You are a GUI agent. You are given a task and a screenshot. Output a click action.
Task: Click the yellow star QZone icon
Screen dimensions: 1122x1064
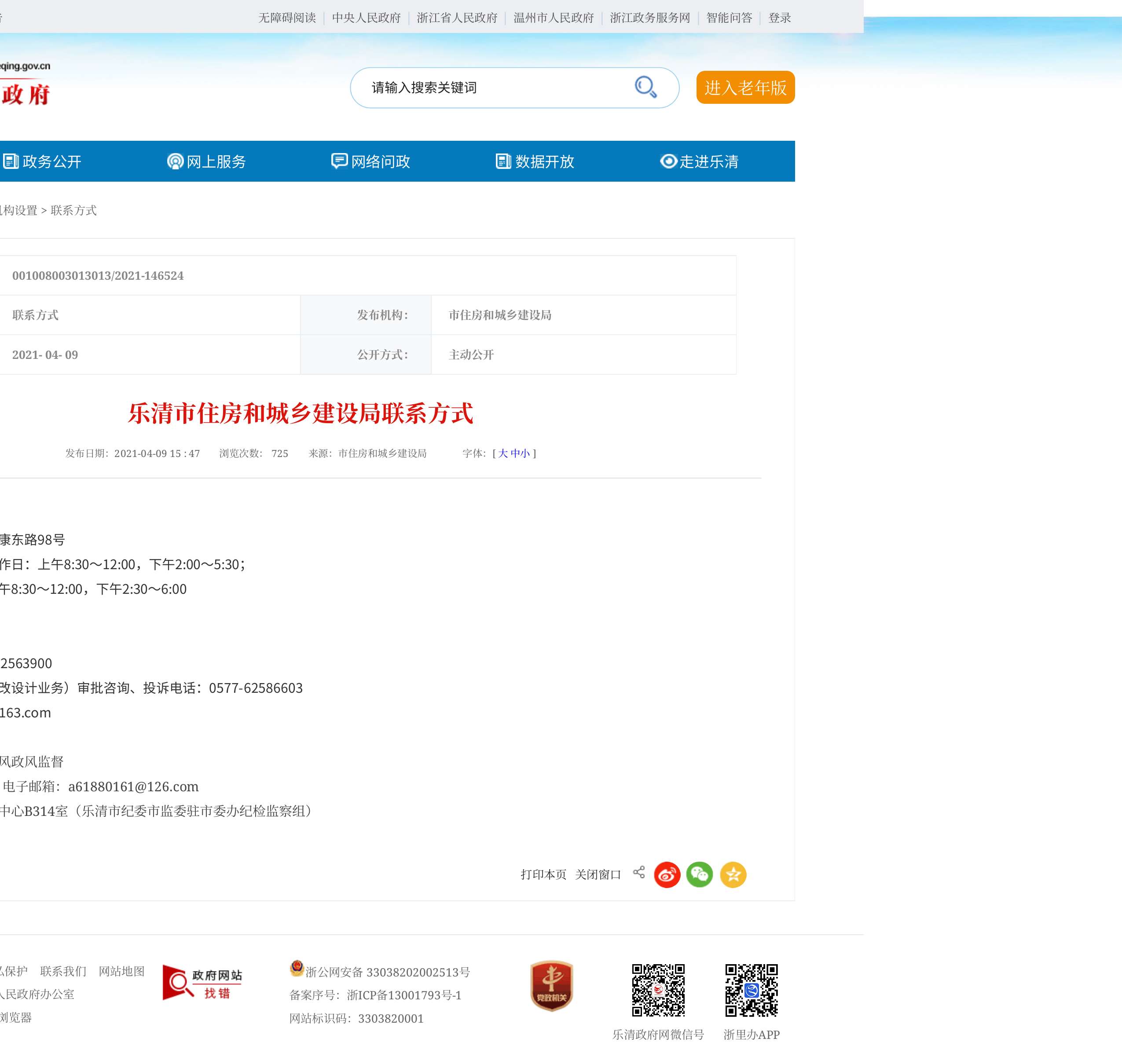733,874
